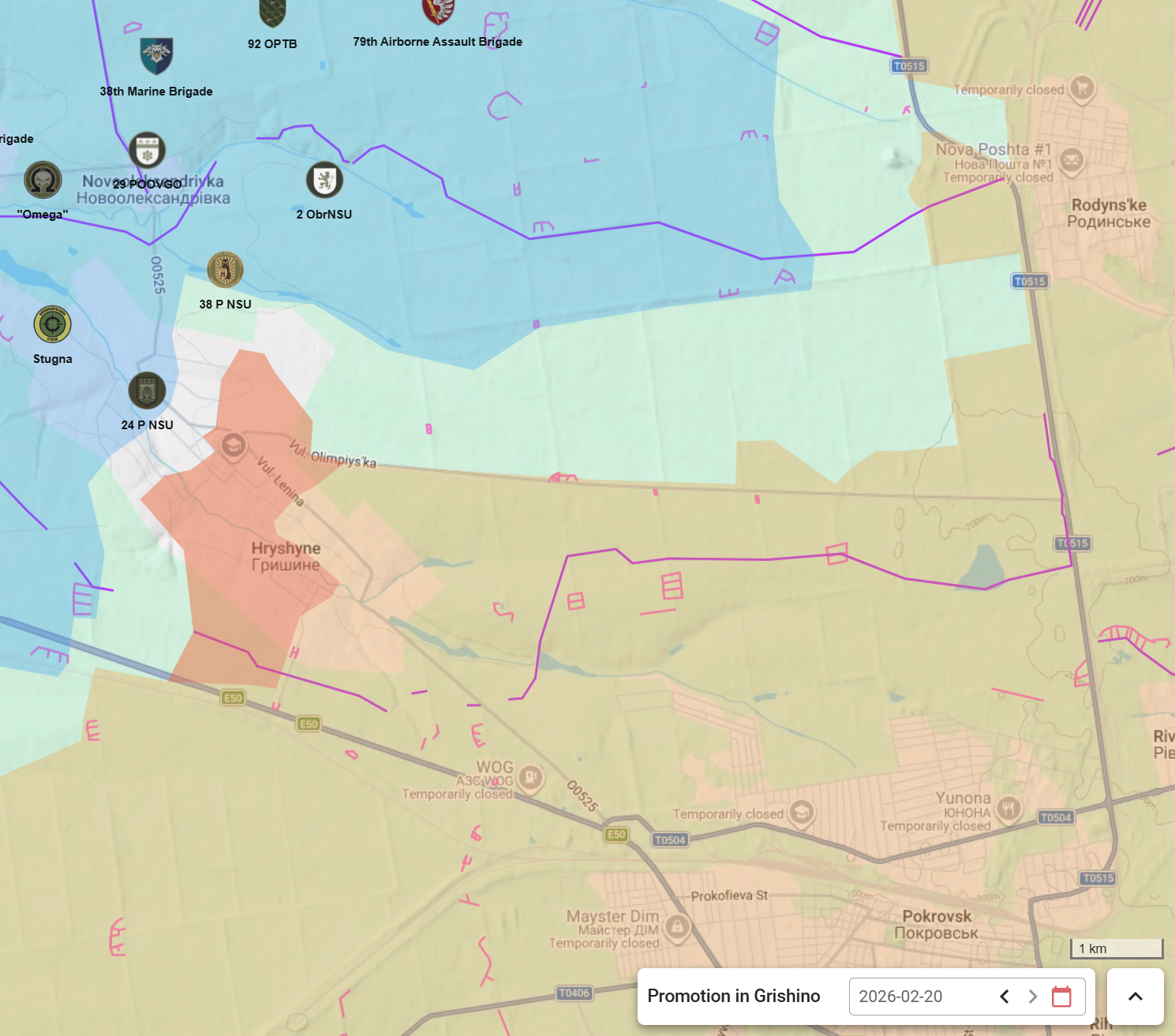Screen dimensions: 1175x1036
Task: Click the Novooleksandrivka village label
Action: coord(153,189)
